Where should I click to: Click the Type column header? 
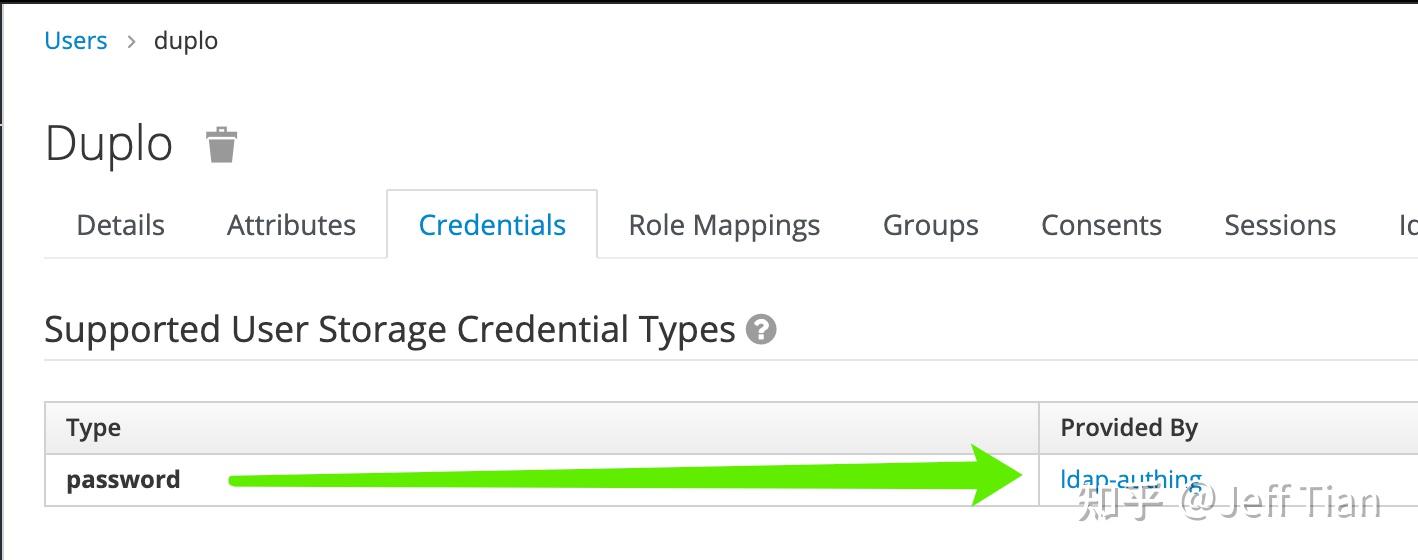pos(93,428)
